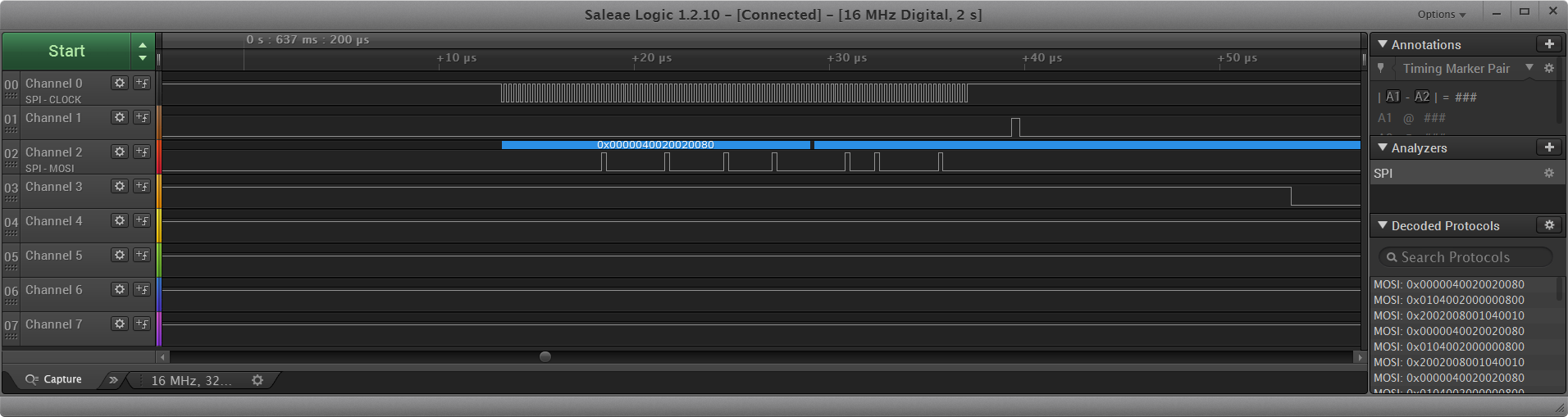The height and width of the screenshot is (417, 1568).
Task: Open SPI analyzer settings gear
Action: 1549,173
